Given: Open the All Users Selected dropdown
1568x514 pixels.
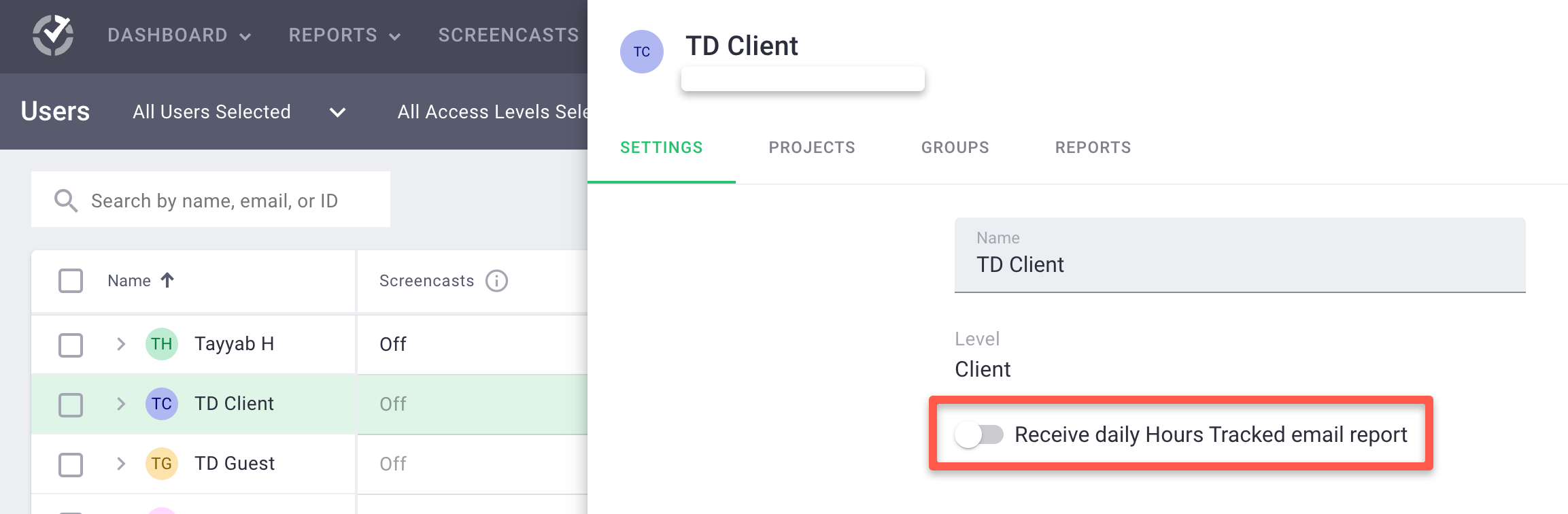Looking at the screenshot, I should [239, 112].
